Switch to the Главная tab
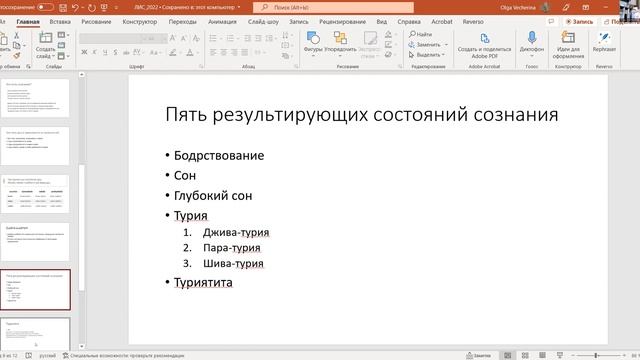 pyautogui.click(x=28, y=22)
